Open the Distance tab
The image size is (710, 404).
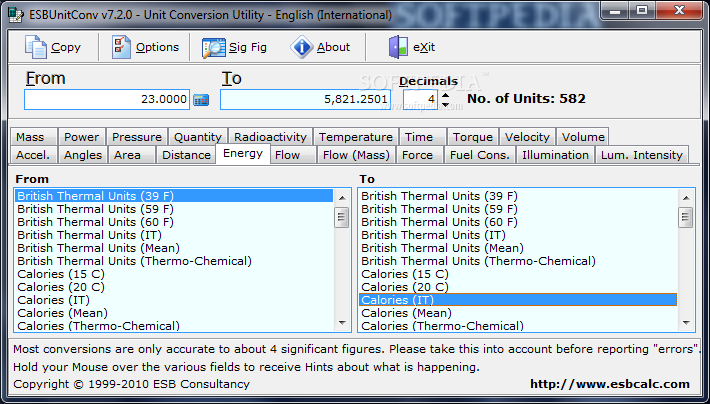[187, 155]
